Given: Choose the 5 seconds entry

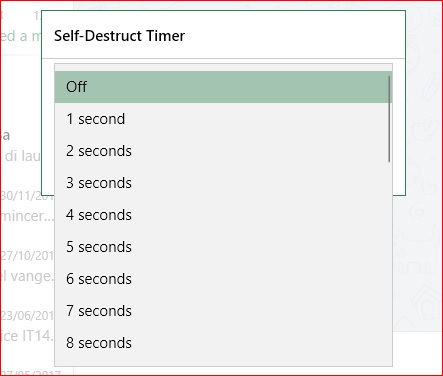Looking at the screenshot, I should tap(223, 247).
